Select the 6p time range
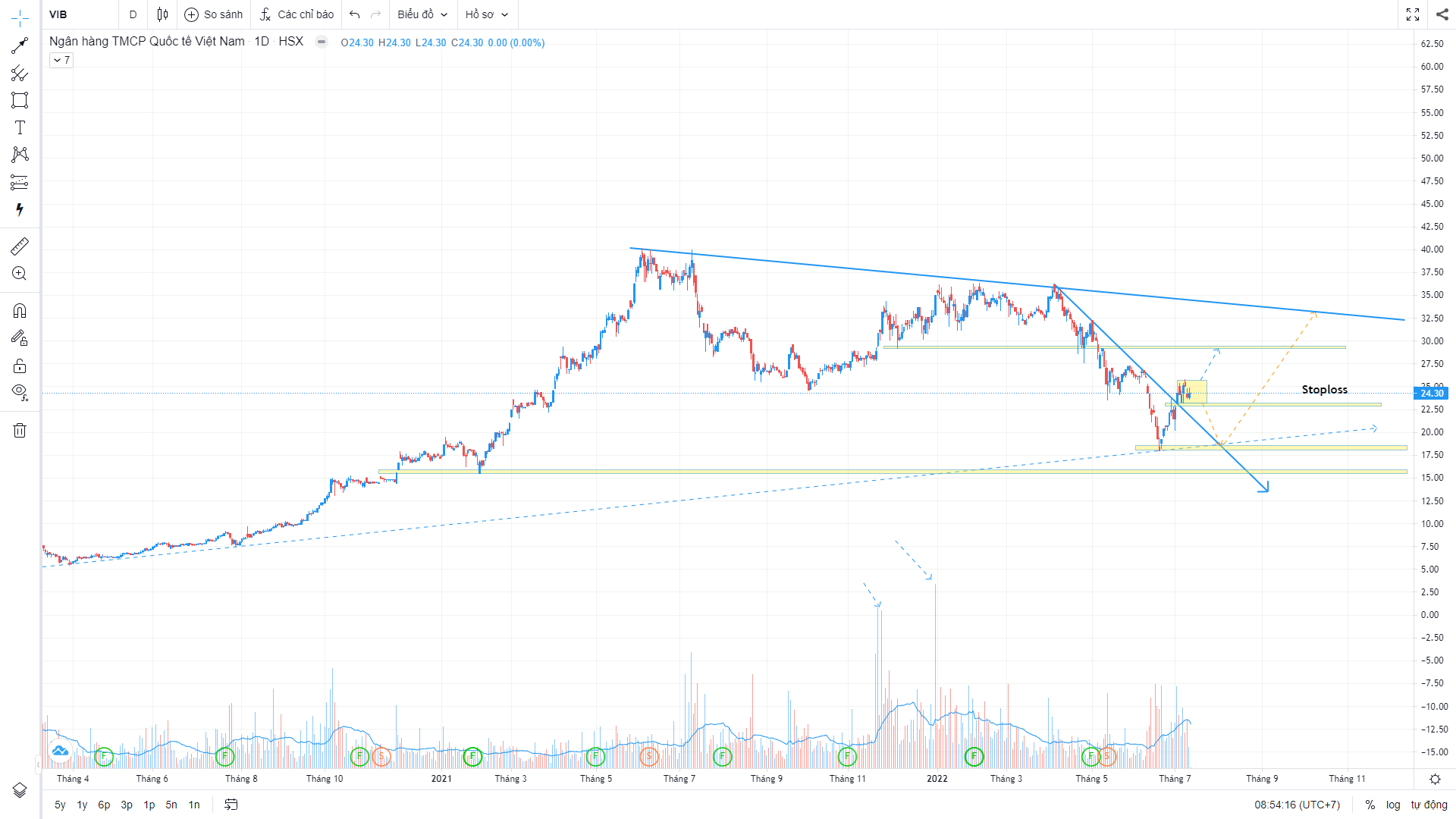Image resolution: width=1456 pixels, height=819 pixels. (104, 805)
